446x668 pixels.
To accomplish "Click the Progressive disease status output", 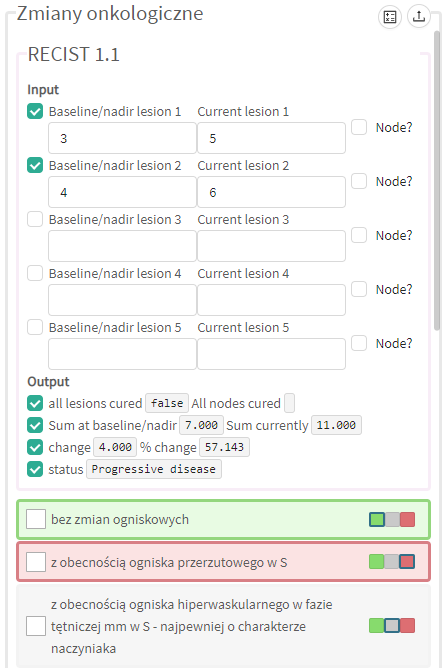I will point(154,469).
